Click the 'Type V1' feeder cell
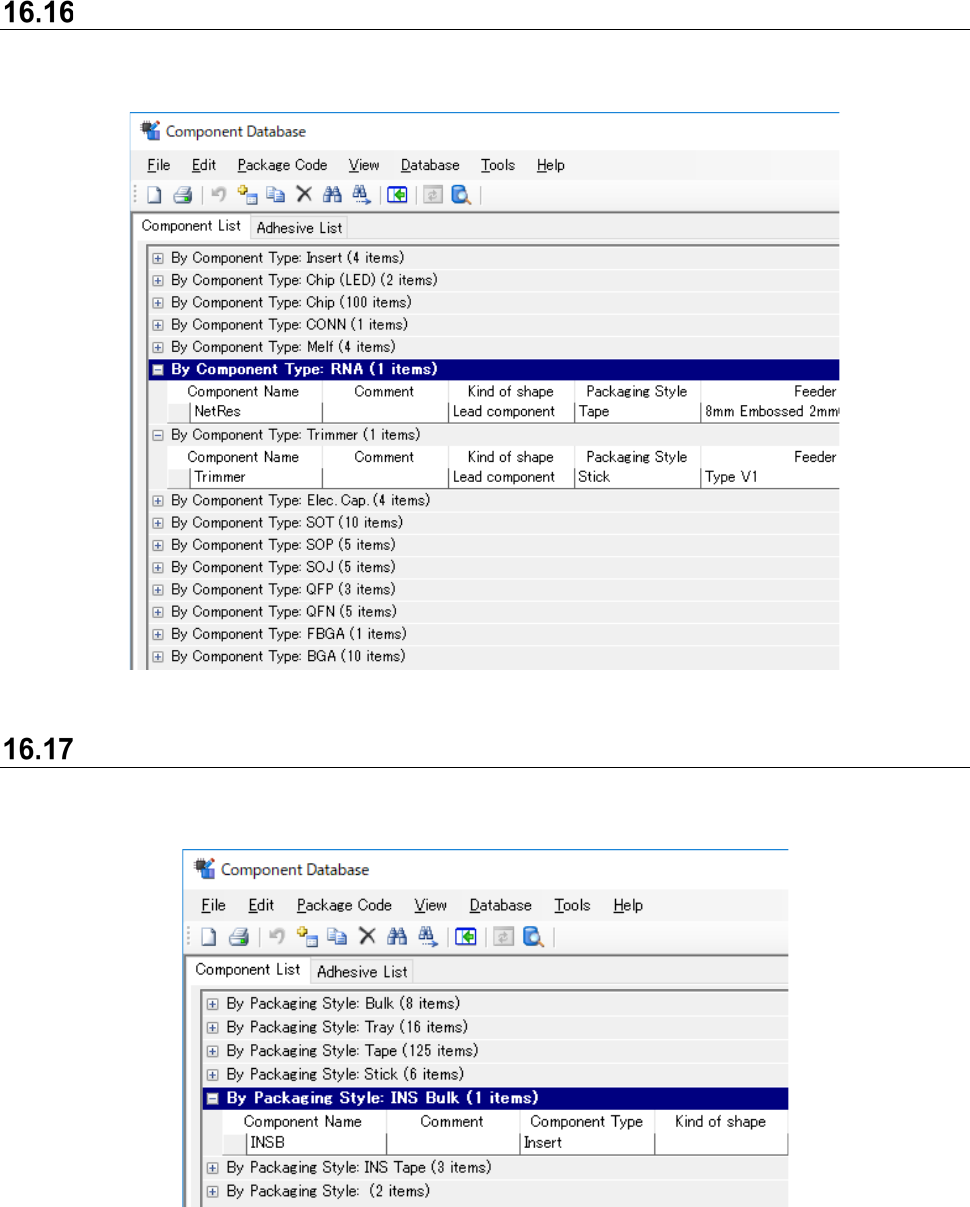The height and width of the screenshot is (1207, 970). (770, 477)
